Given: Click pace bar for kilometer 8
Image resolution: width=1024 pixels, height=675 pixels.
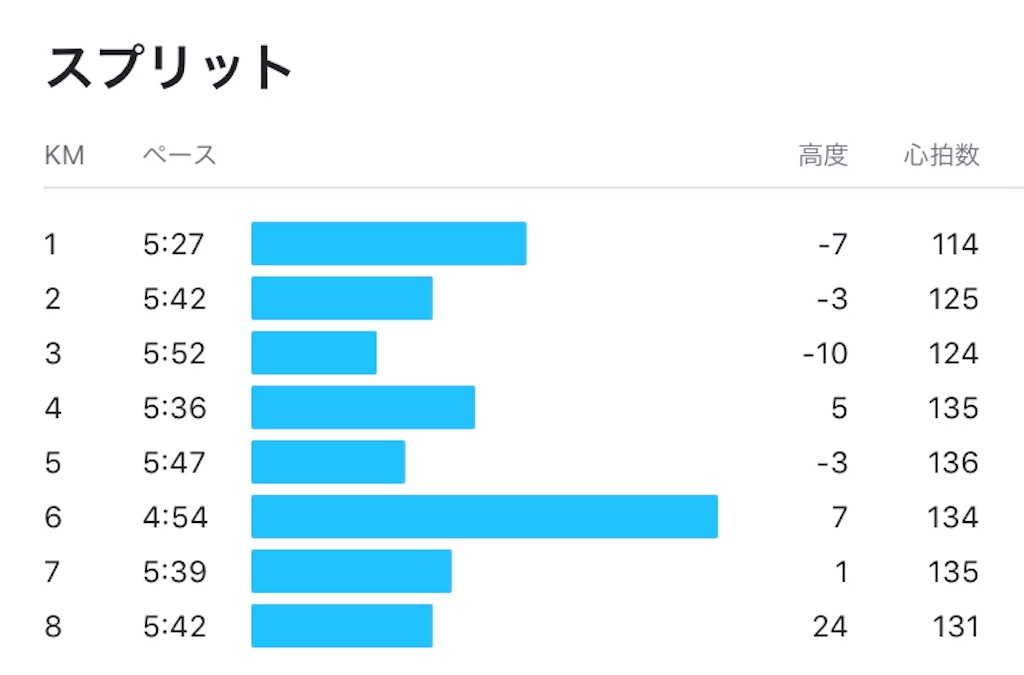Looking at the screenshot, I should point(342,625).
